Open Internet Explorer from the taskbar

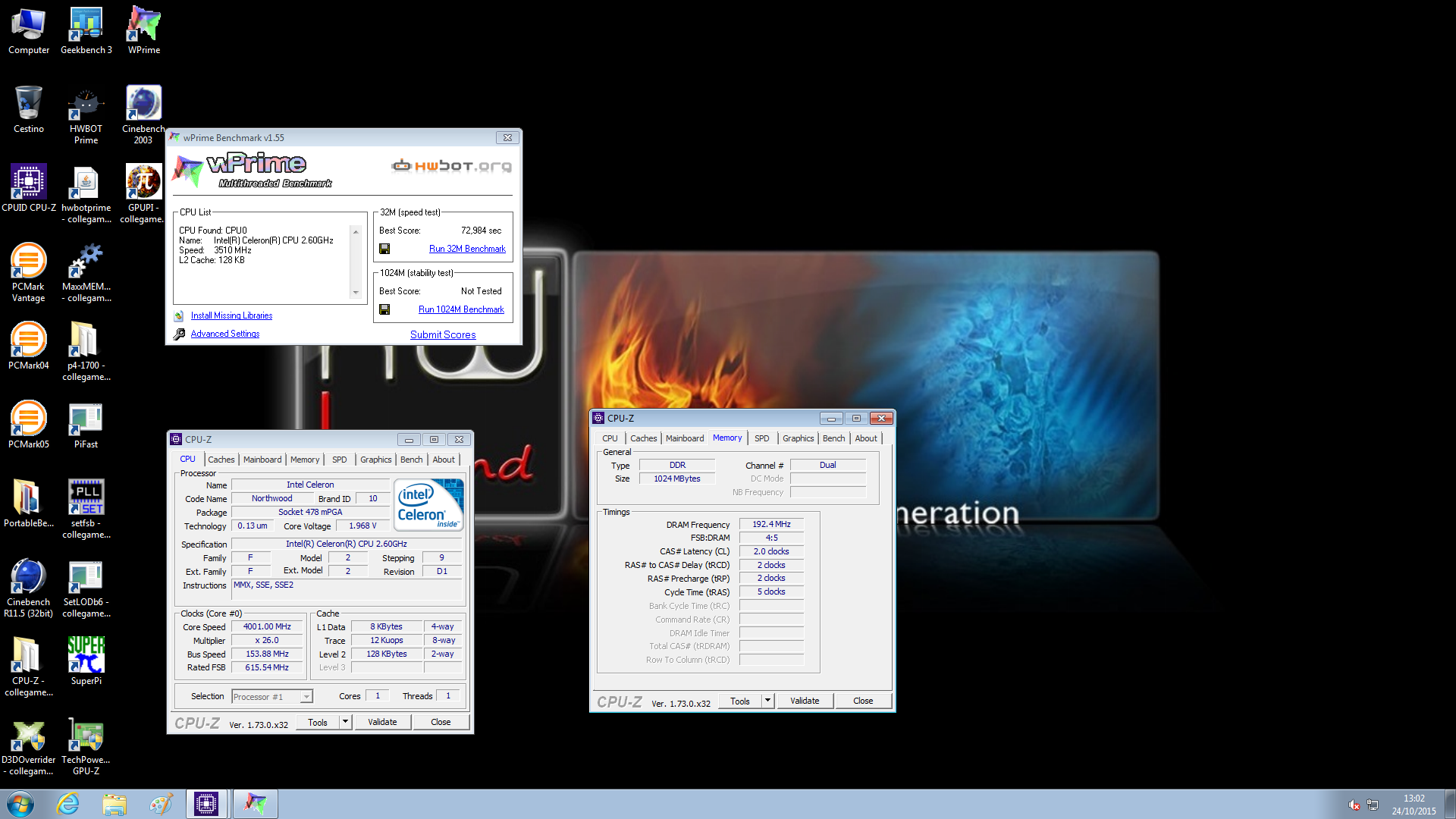point(68,804)
